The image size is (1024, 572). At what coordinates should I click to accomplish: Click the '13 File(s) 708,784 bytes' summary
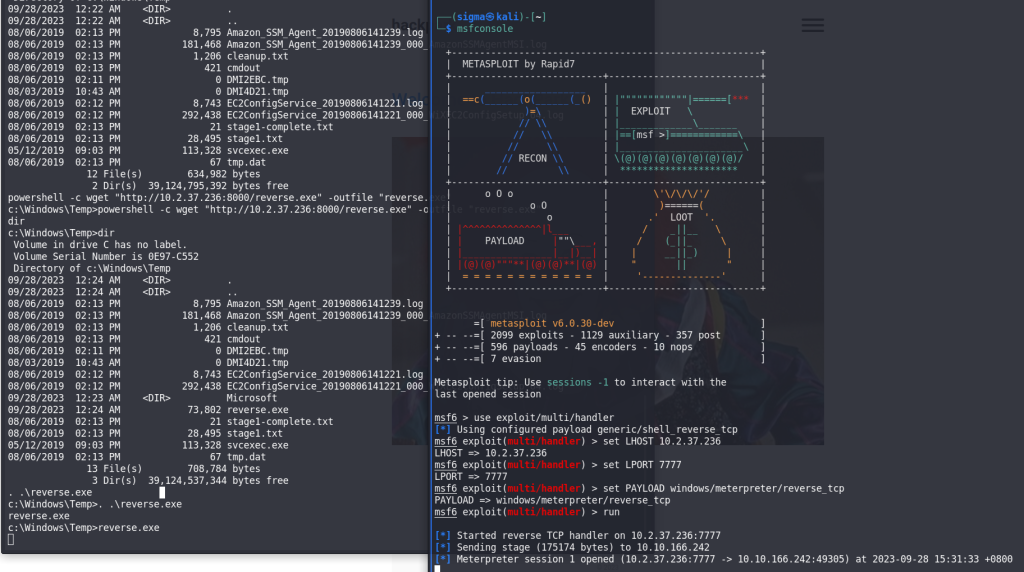(x=173, y=468)
